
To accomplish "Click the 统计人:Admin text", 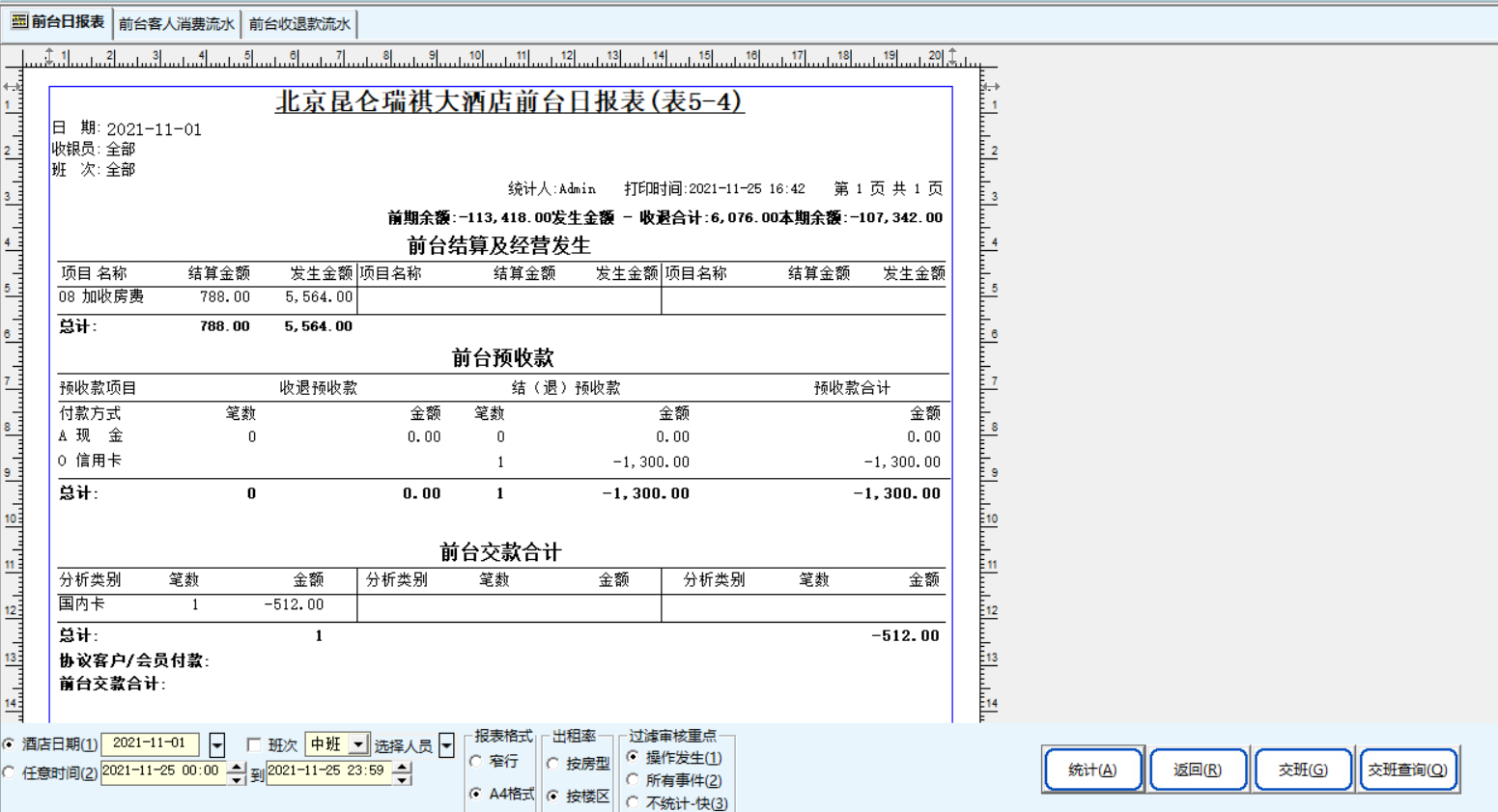I will coord(552,189).
